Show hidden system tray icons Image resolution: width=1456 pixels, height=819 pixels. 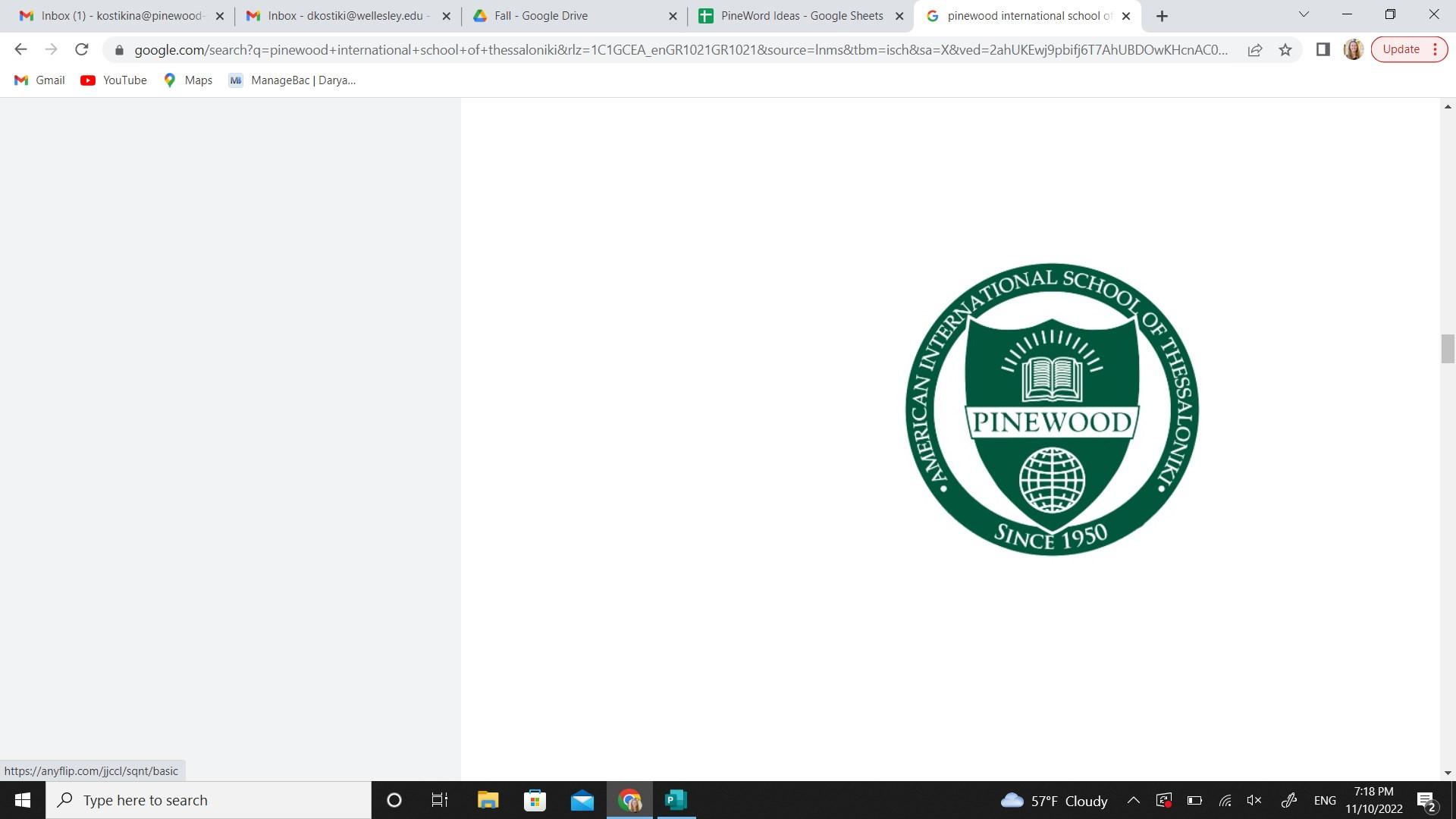pos(1133,801)
